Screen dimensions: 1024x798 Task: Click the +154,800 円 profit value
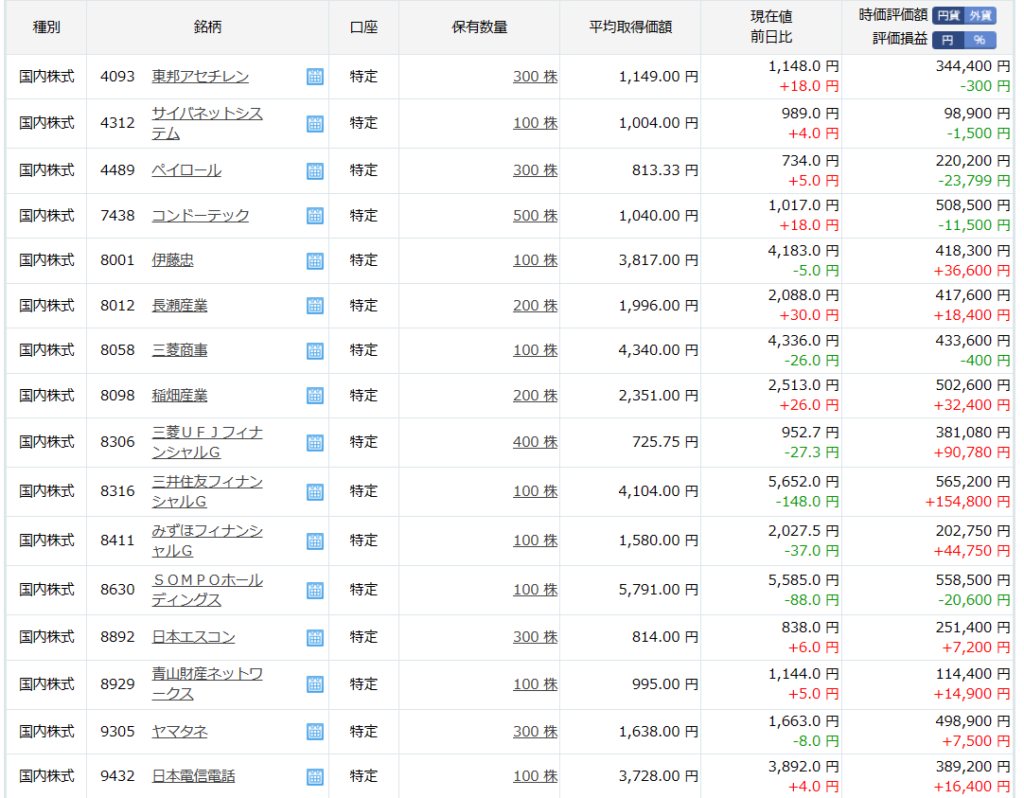pos(967,502)
